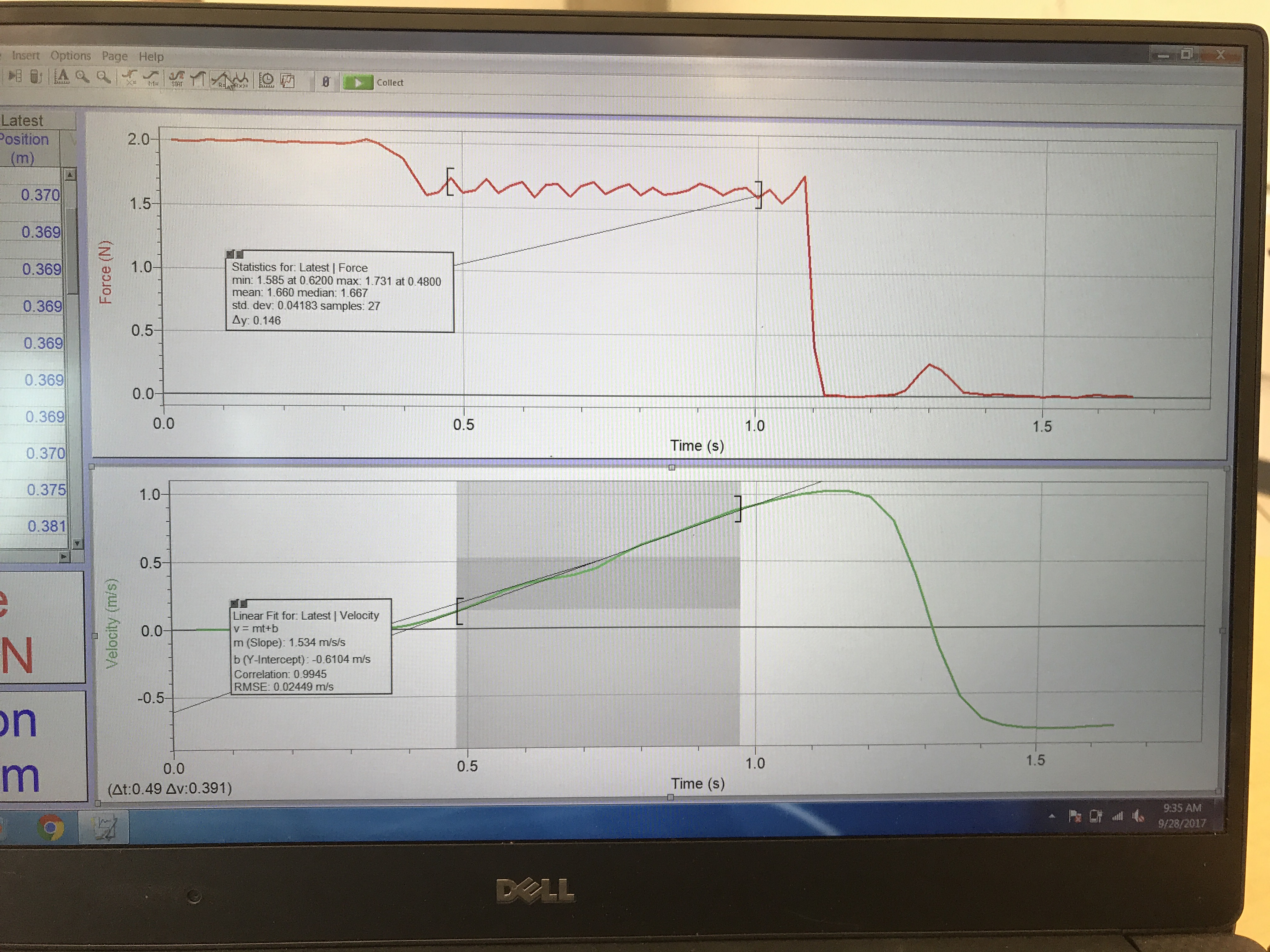Viewport: 1270px width, 952px height.
Task: Close the Linear Fit info box
Action: point(234,603)
